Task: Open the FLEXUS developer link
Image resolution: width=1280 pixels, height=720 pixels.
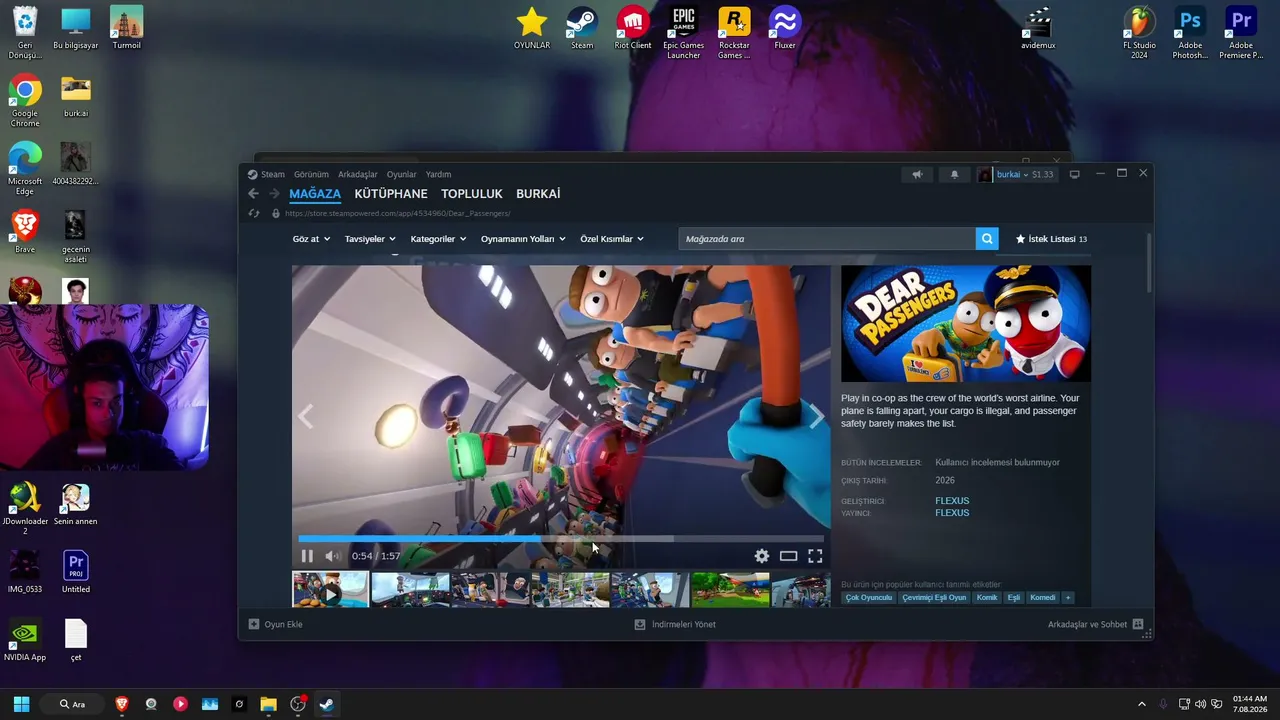Action: click(952, 501)
